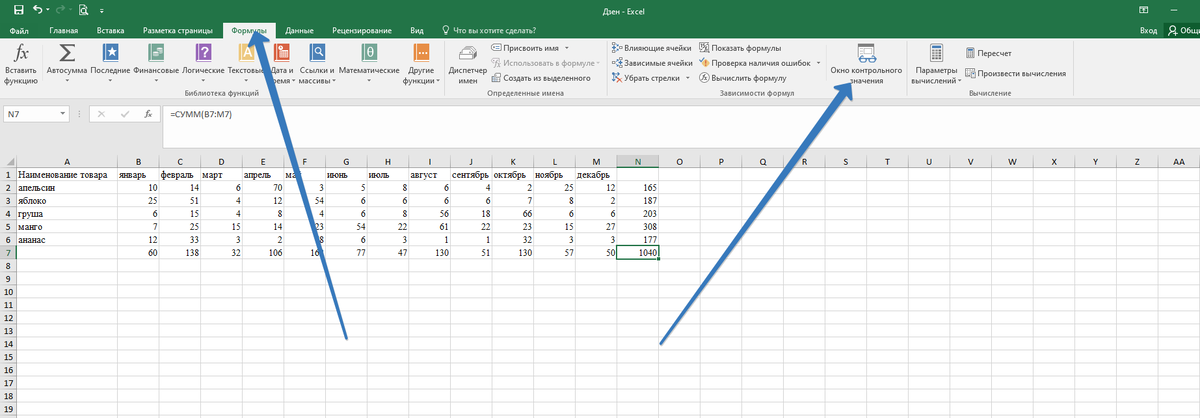The image size is (1200, 418).
Task: Switch to the Вставка tab
Action: [110, 31]
